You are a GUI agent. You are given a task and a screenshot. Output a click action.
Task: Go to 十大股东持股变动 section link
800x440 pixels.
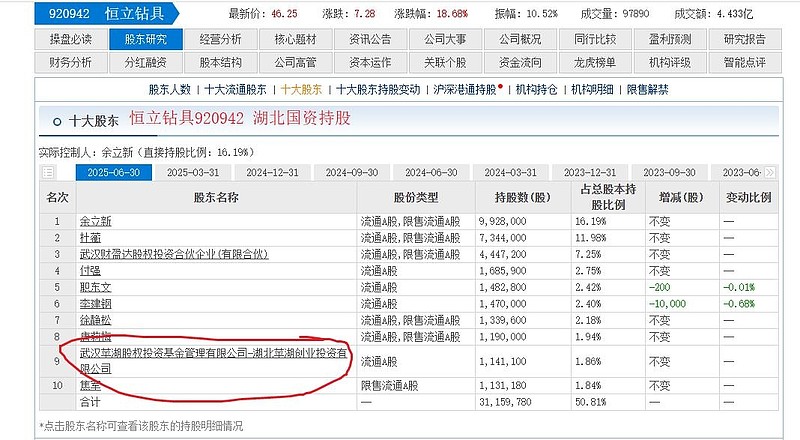coord(378,90)
